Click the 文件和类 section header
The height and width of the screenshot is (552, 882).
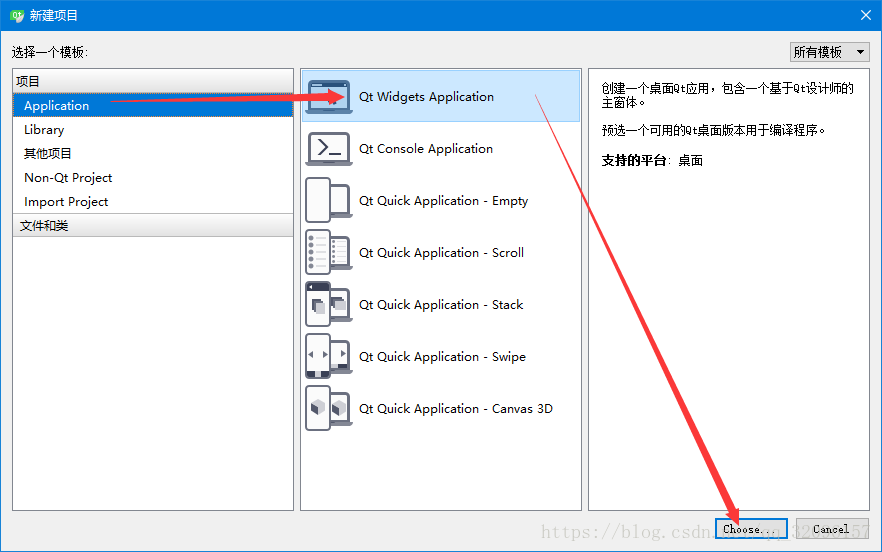(x=153, y=226)
